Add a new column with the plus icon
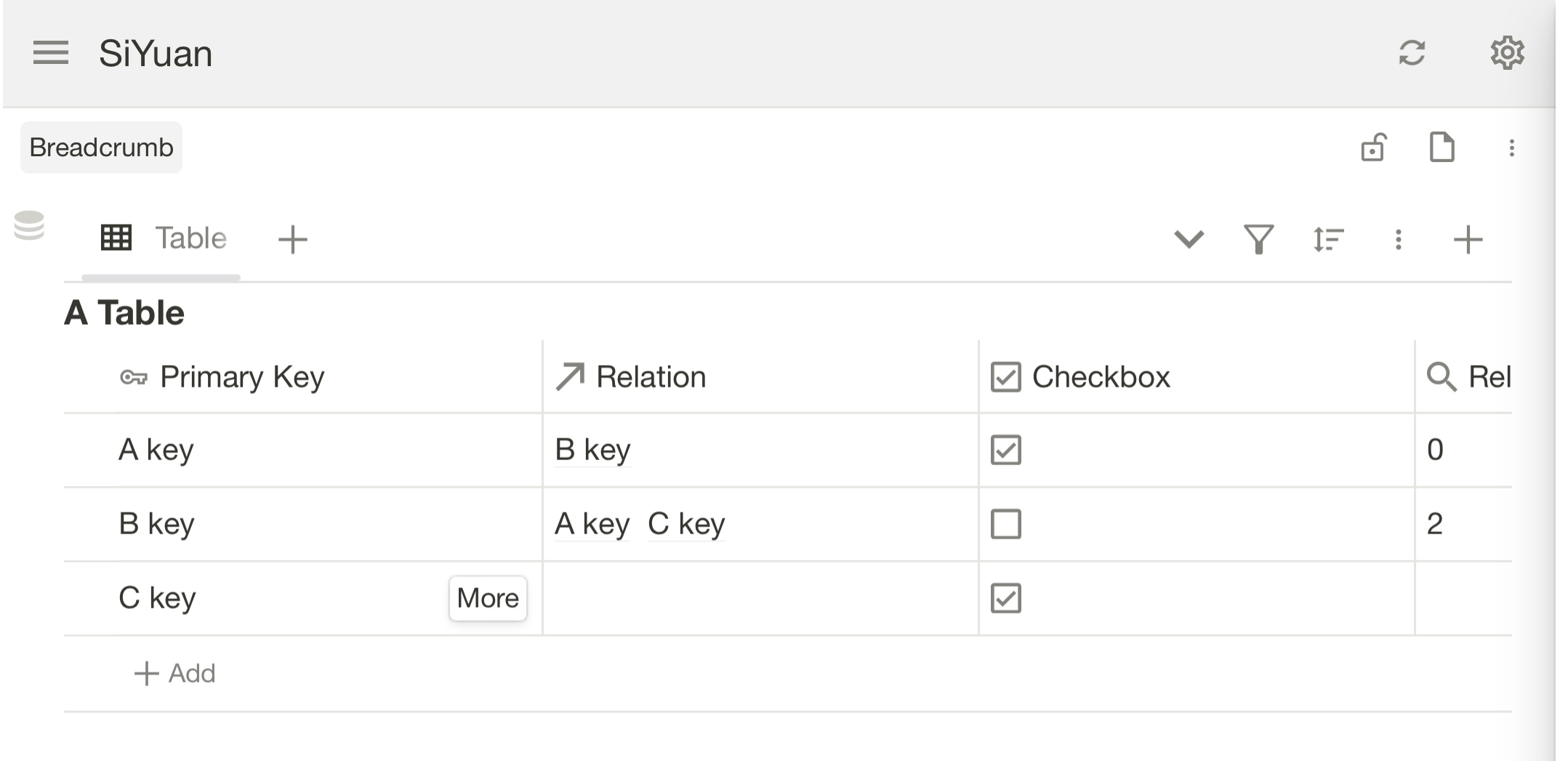 (1468, 239)
